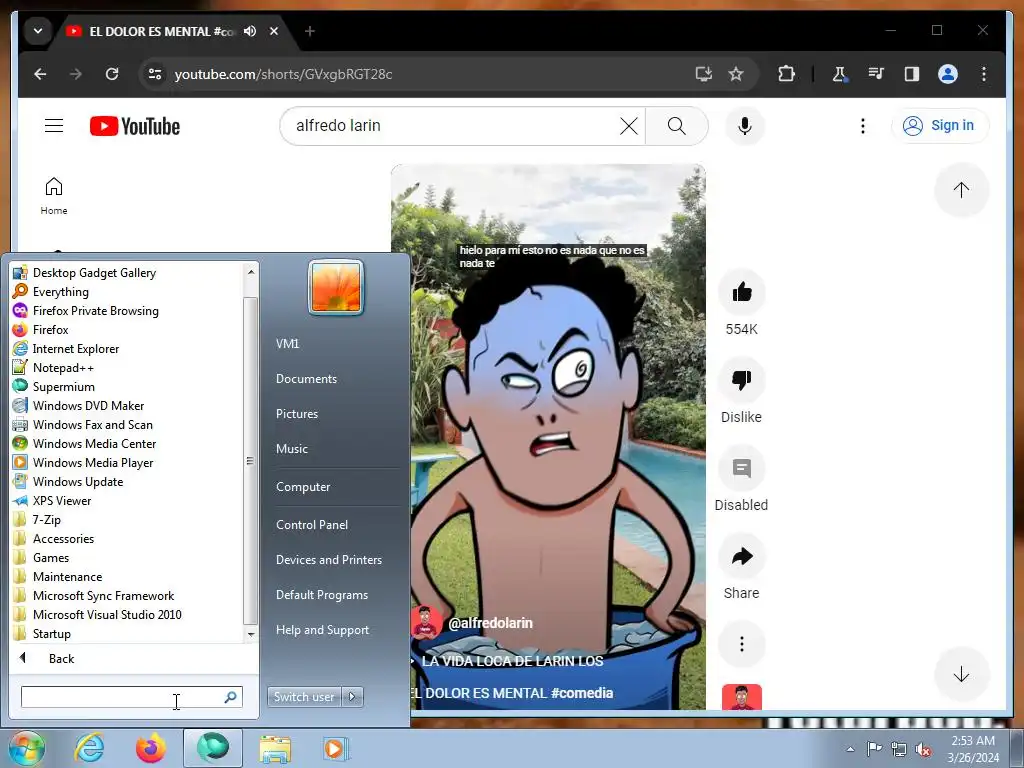Go to previous short with up arrow
1024x768 pixels.
point(961,190)
